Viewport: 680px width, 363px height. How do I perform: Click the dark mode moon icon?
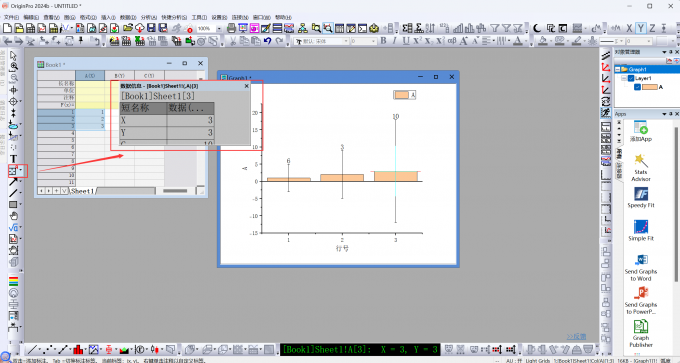point(537,28)
